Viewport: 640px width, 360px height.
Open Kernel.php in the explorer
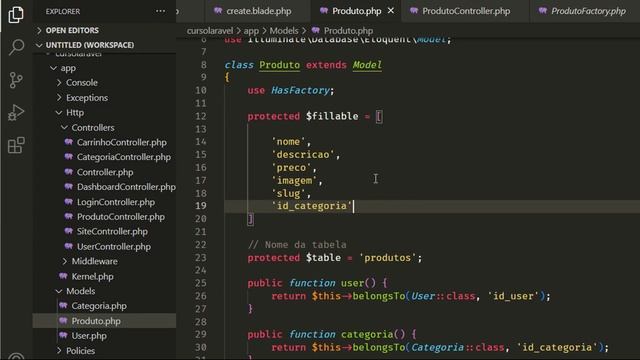(92, 276)
